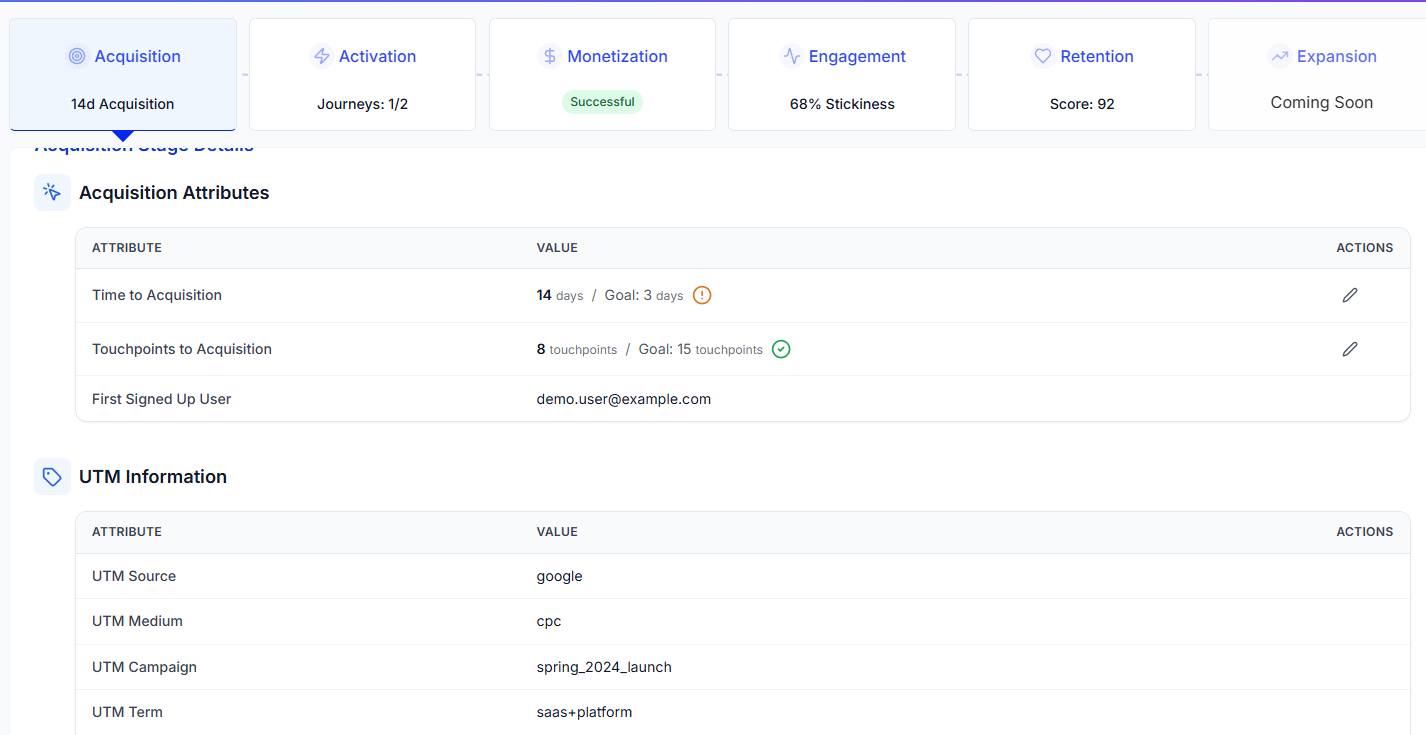Image resolution: width=1426 pixels, height=735 pixels.
Task: Click the heart icon beside Retention
Action: pos(1042,56)
